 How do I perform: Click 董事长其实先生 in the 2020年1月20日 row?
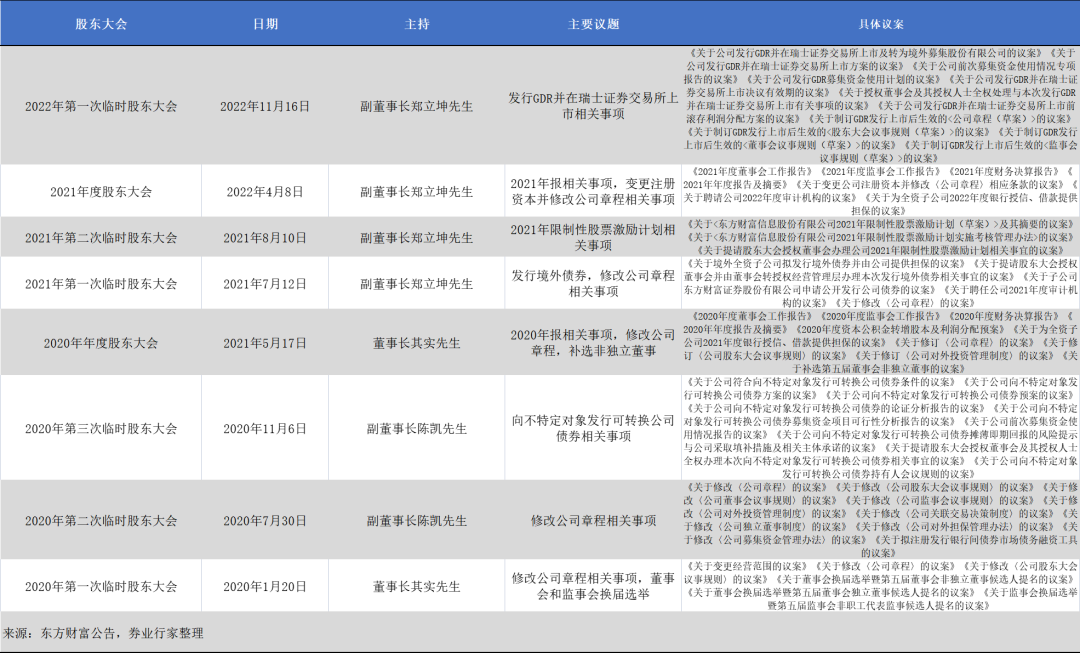coord(417,586)
